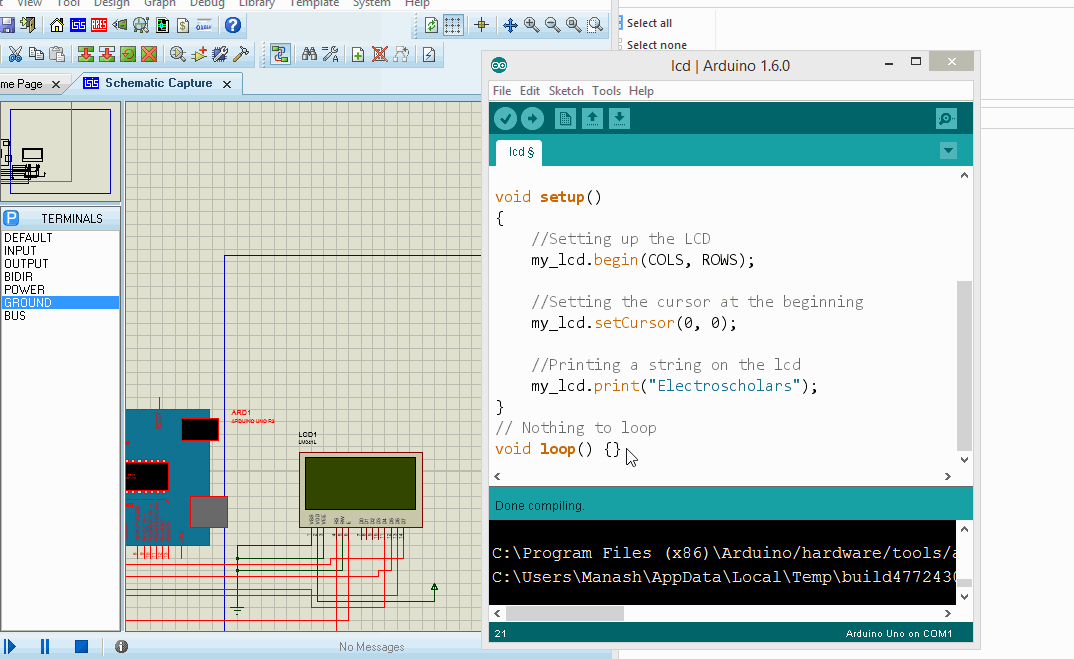Click the Proteus zoom in magnifier
This screenshot has width=1074, height=659.
[x=531, y=25]
